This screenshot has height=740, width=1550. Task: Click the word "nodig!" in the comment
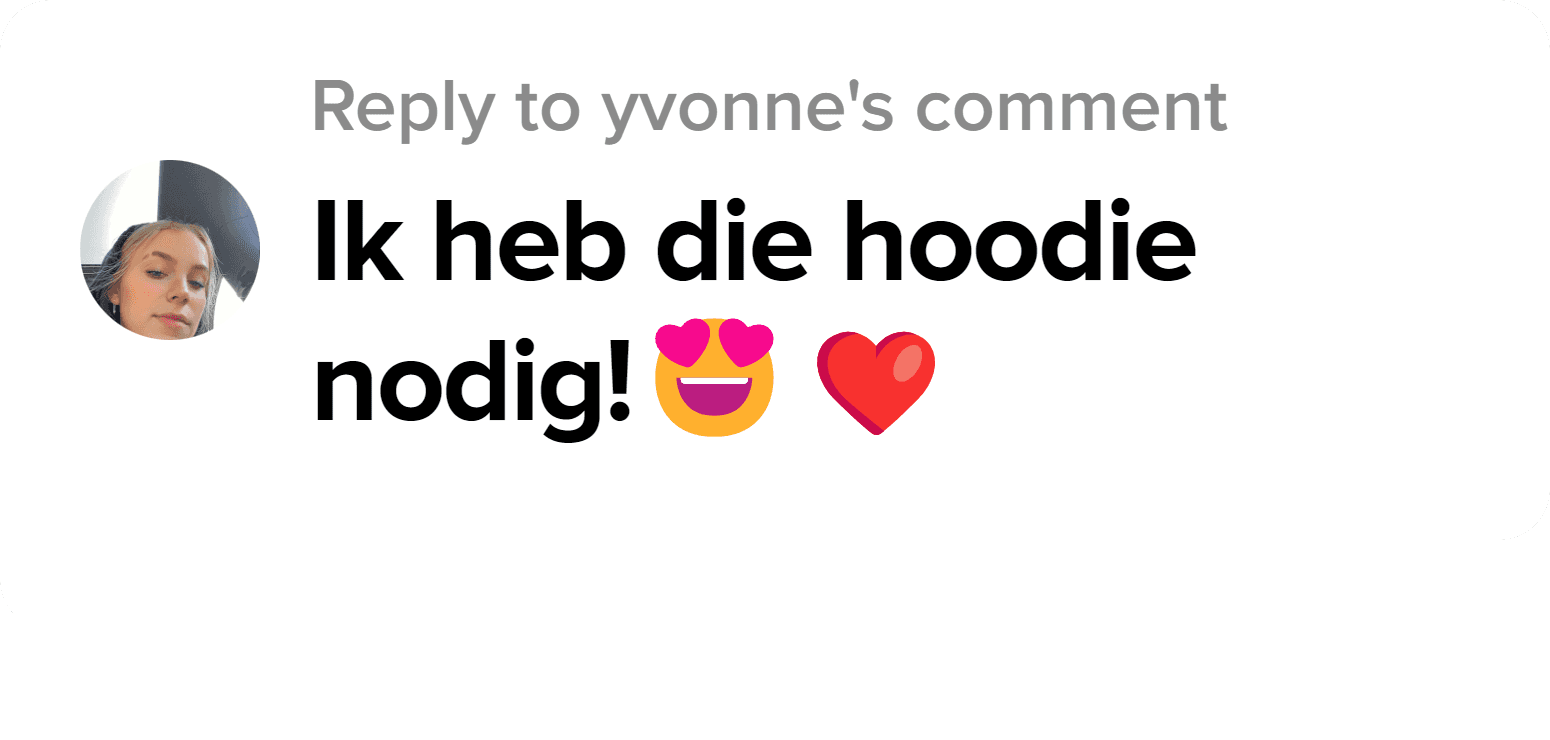click(475, 384)
